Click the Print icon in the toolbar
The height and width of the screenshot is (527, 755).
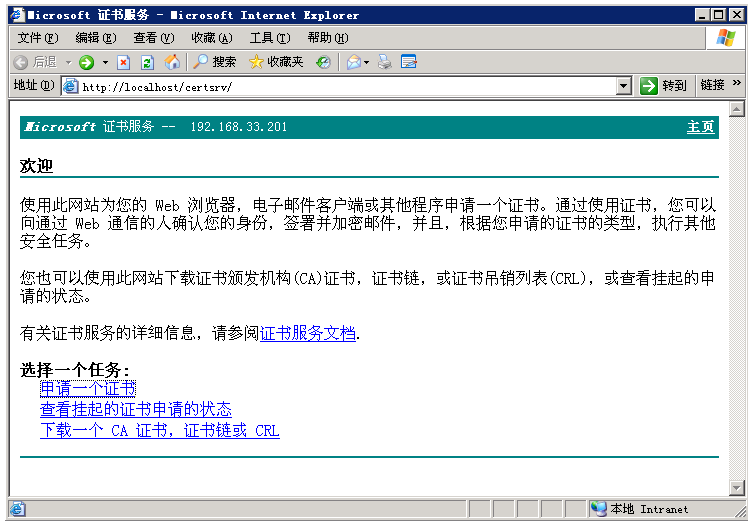coord(385,62)
